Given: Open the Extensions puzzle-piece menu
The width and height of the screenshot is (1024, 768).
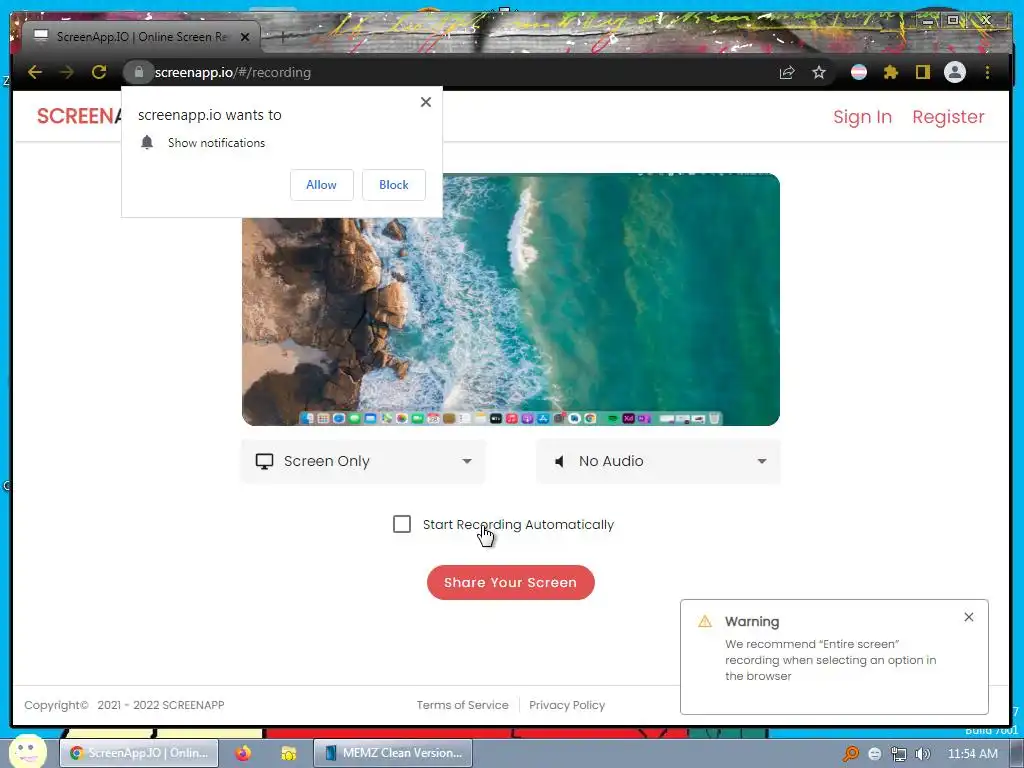Looking at the screenshot, I should click(x=891, y=72).
